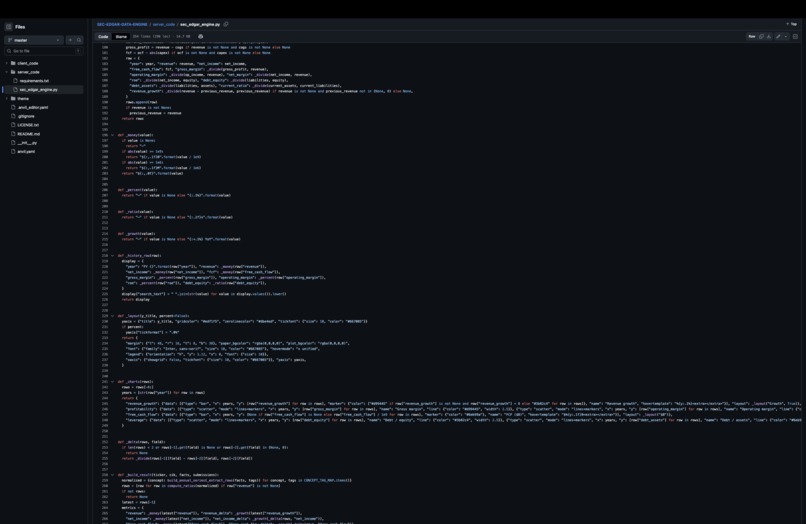Open LICENSE.txt file
806x524 pixels.
pyautogui.click(x=28, y=125)
